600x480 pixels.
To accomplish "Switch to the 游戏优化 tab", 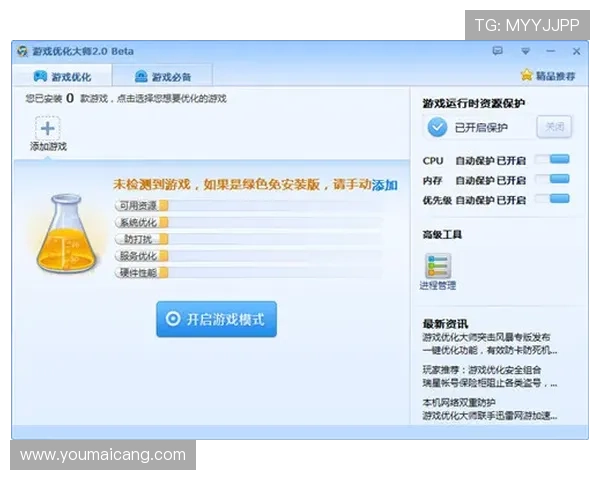I will coord(62,76).
